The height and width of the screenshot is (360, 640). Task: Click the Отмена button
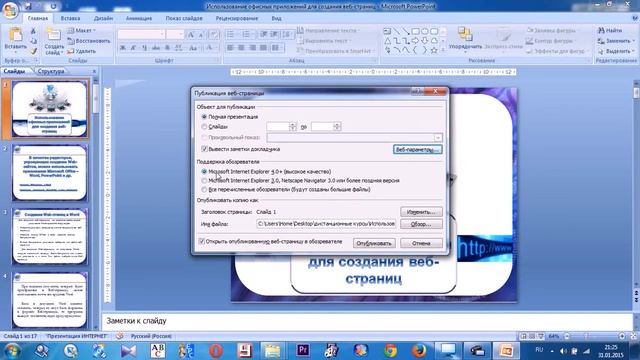[x=421, y=243]
